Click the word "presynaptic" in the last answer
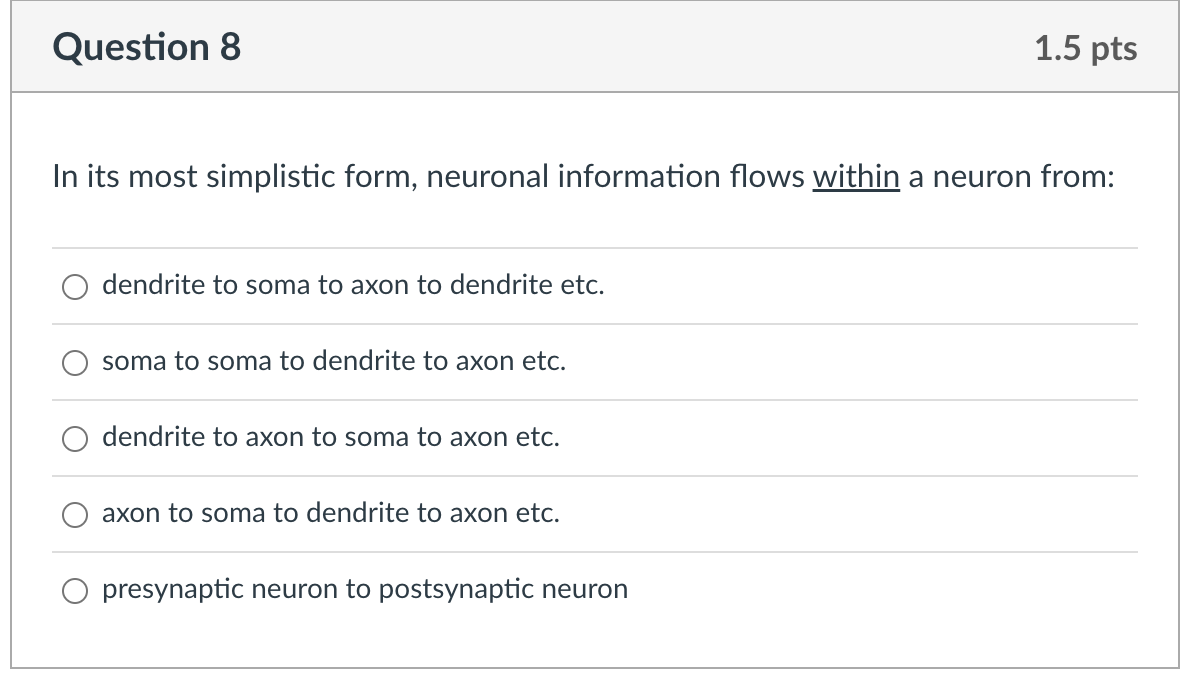The width and height of the screenshot is (1202, 680). pyautogui.click(x=173, y=590)
